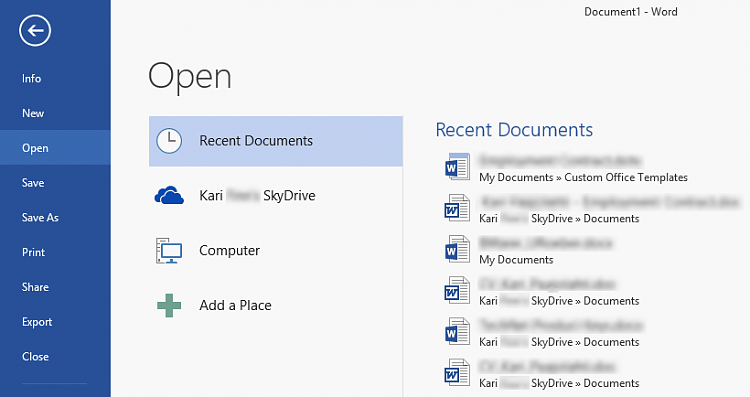Click the Document1 - Word title text
This screenshot has height=397, width=750.
click(x=630, y=12)
